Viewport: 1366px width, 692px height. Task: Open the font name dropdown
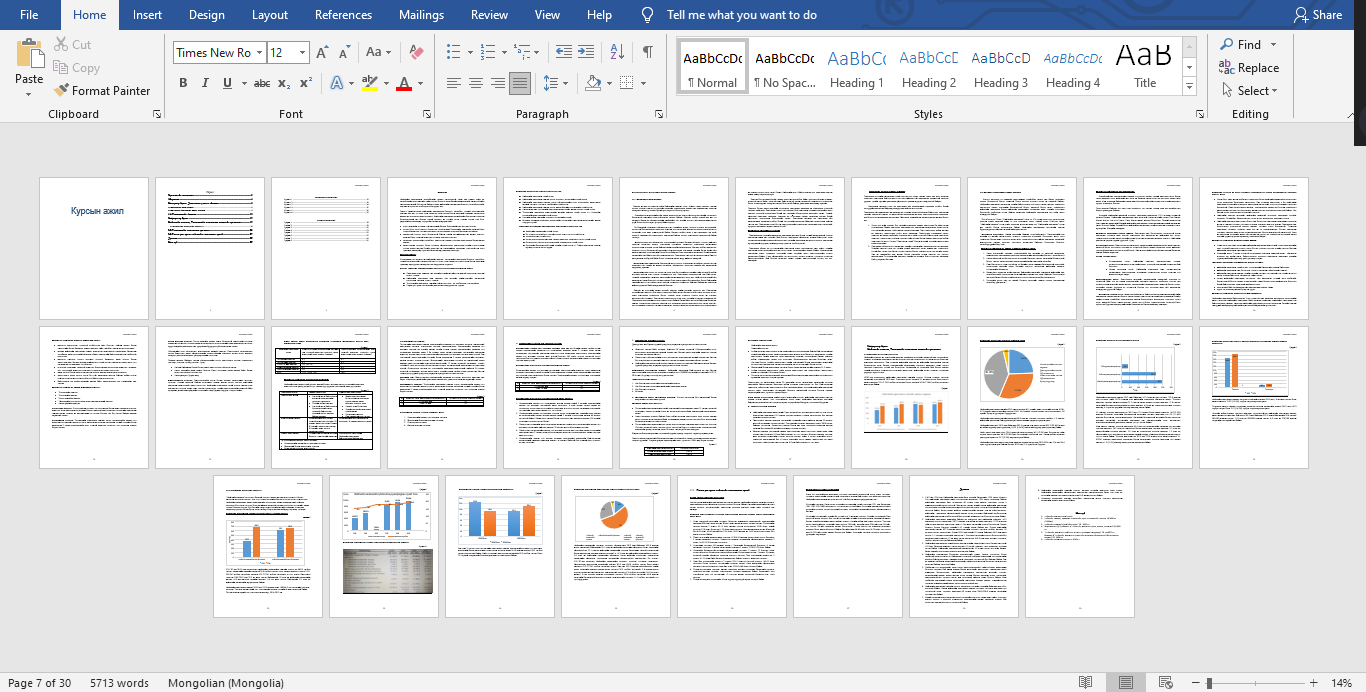[259, 53]
